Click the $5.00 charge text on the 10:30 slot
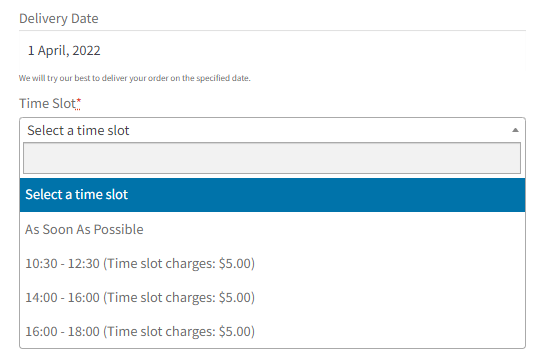This screenshot has height=364, width=554. [x=235, y=263]
